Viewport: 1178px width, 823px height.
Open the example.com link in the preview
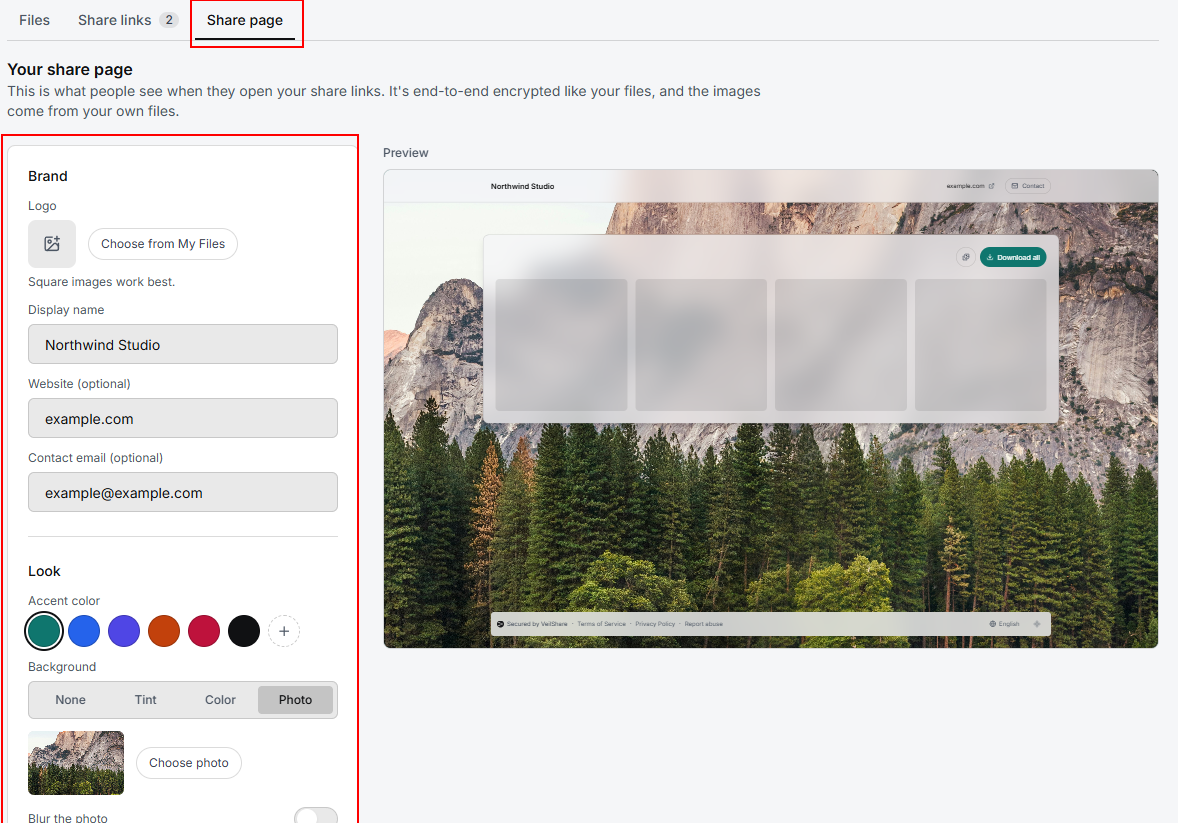[x=970, y=186]
